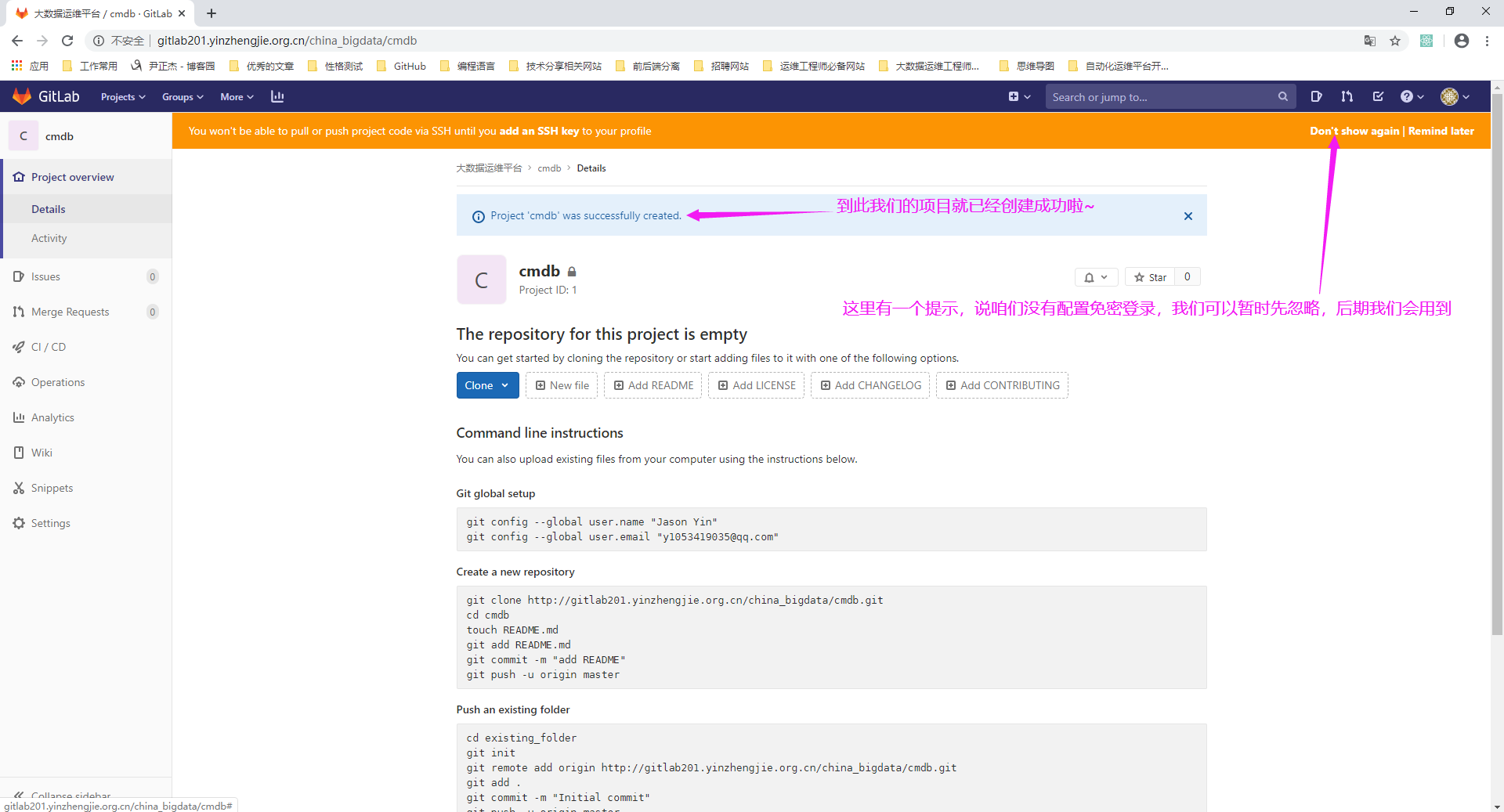Close the cmdb GitLab tab
The width and height of the screenshot is (1504, 812).
pyautogui.click(x=182, y=13)
